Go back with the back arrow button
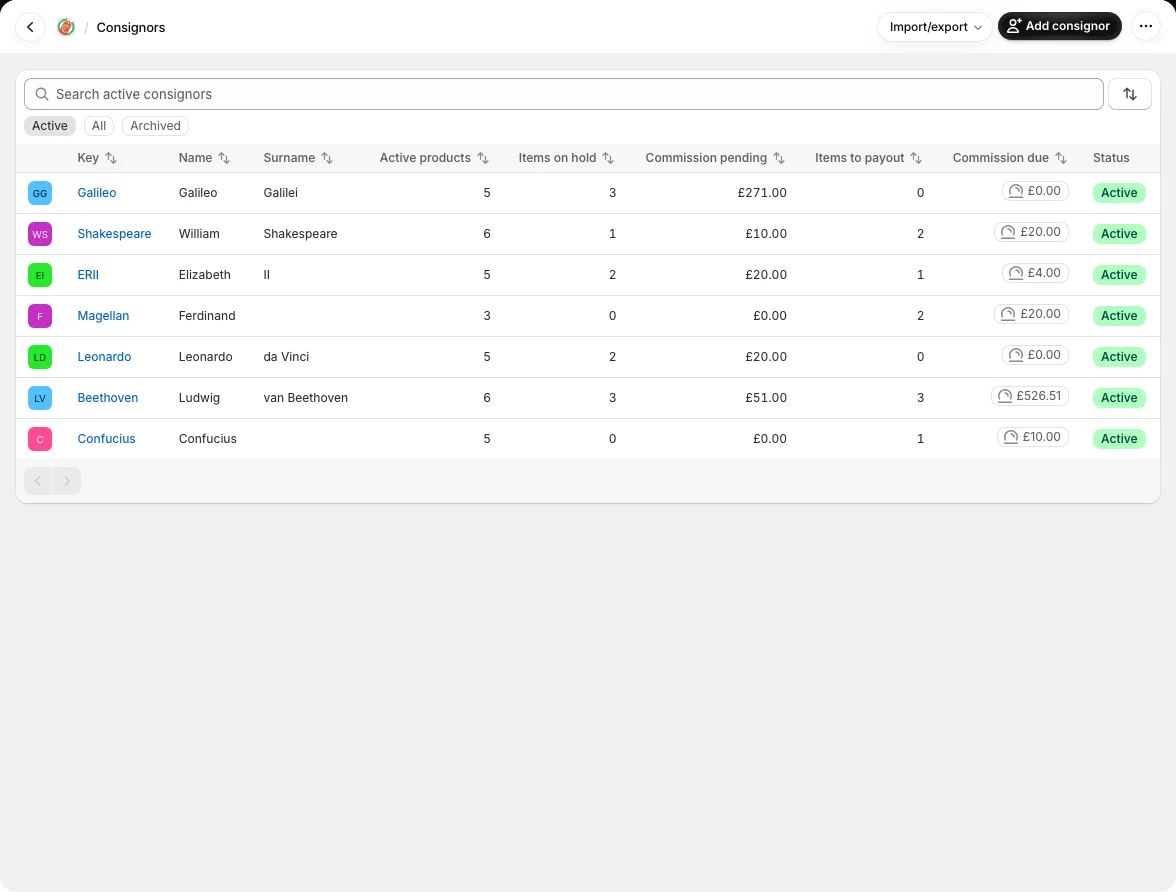 (30, 27)
